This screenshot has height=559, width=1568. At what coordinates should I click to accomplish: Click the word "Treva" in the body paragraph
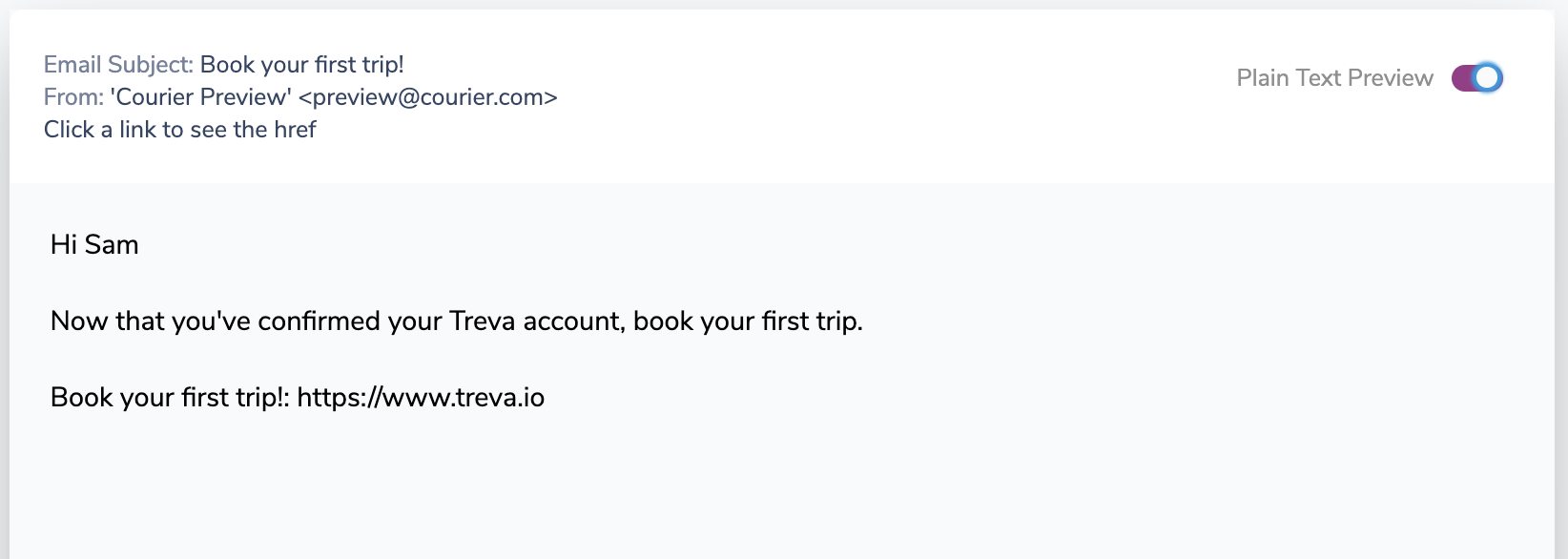pyautogui.click(x=482, y=321)
